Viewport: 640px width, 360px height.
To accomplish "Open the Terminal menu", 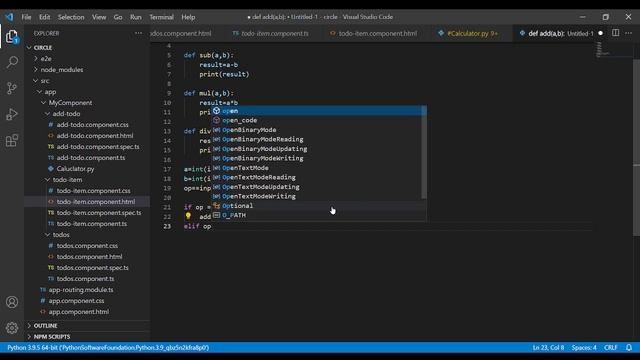I will 161,17.
